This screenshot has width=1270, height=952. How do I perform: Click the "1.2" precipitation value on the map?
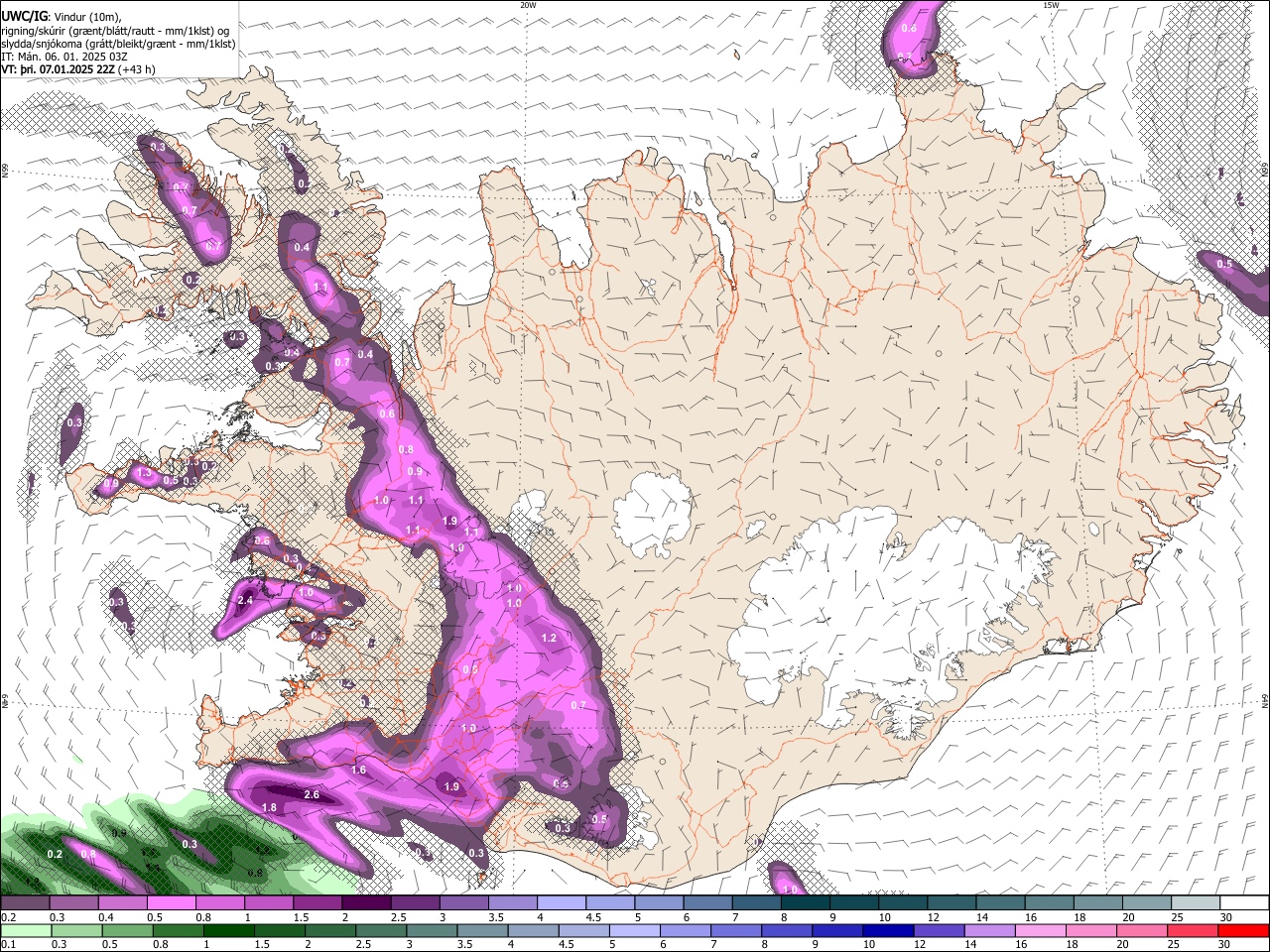pos(549,638)
